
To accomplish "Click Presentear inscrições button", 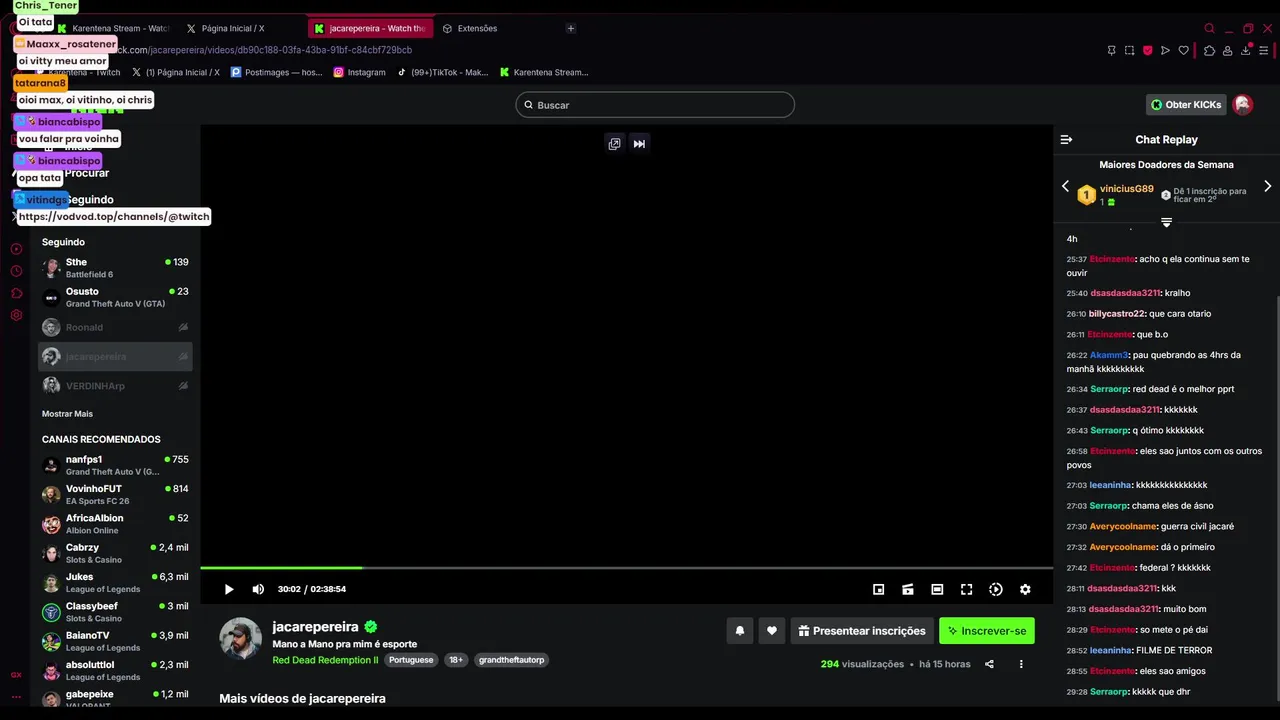I will pos(862,631).
